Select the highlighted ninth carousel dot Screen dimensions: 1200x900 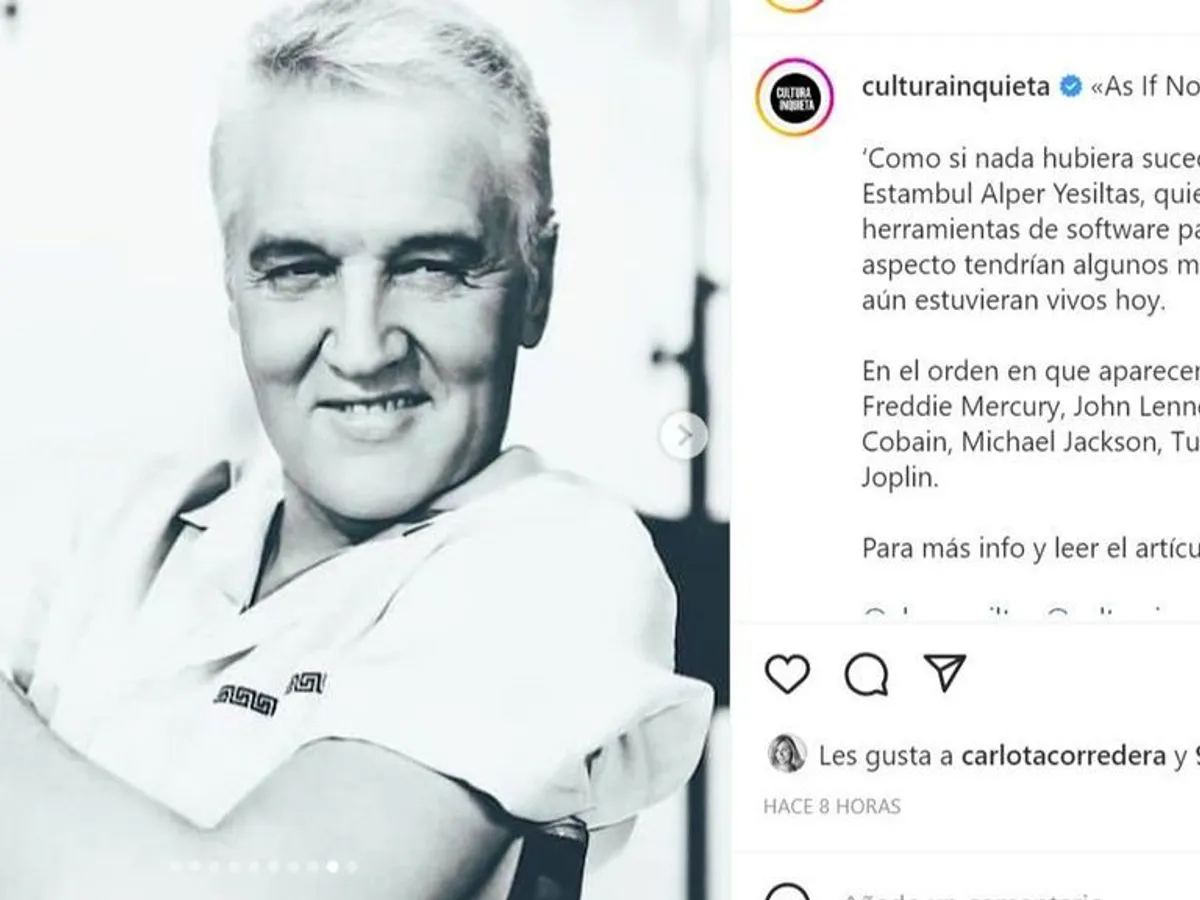[x=332, y=866]
